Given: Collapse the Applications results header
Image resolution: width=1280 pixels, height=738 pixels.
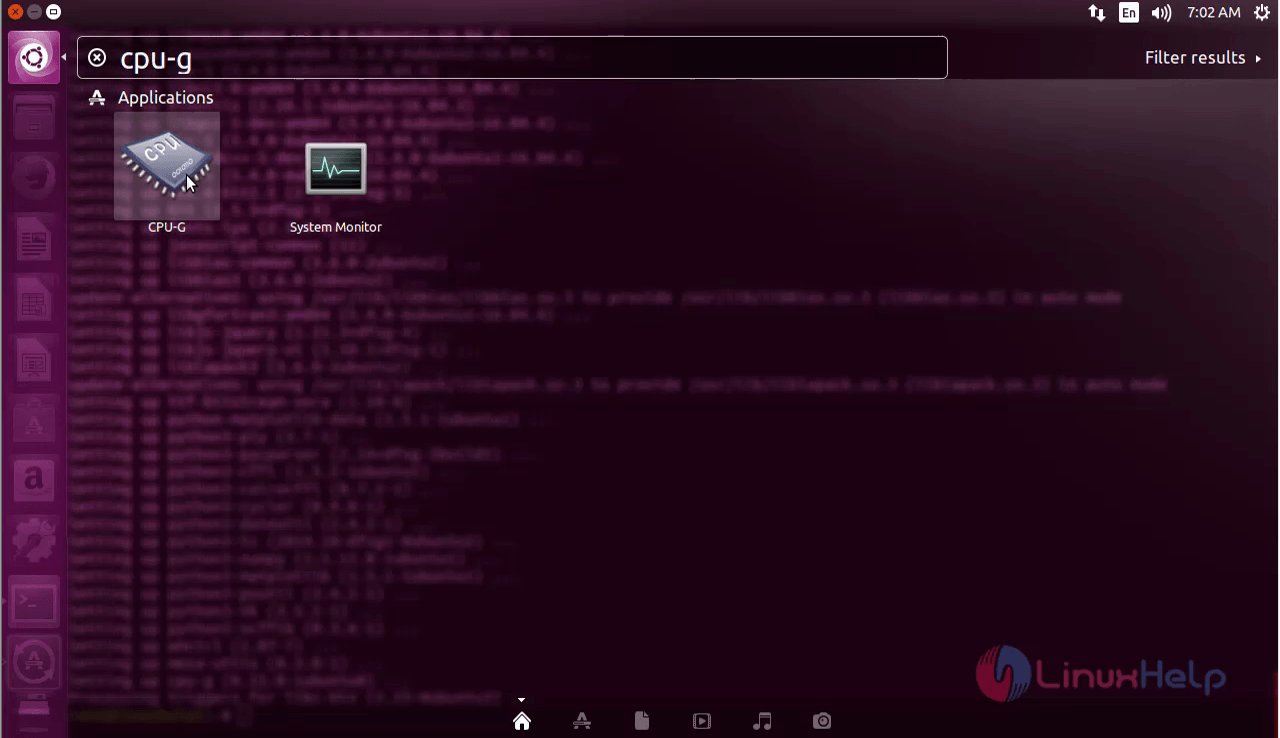Looking at the screenshot, I should tap(151, 98).
